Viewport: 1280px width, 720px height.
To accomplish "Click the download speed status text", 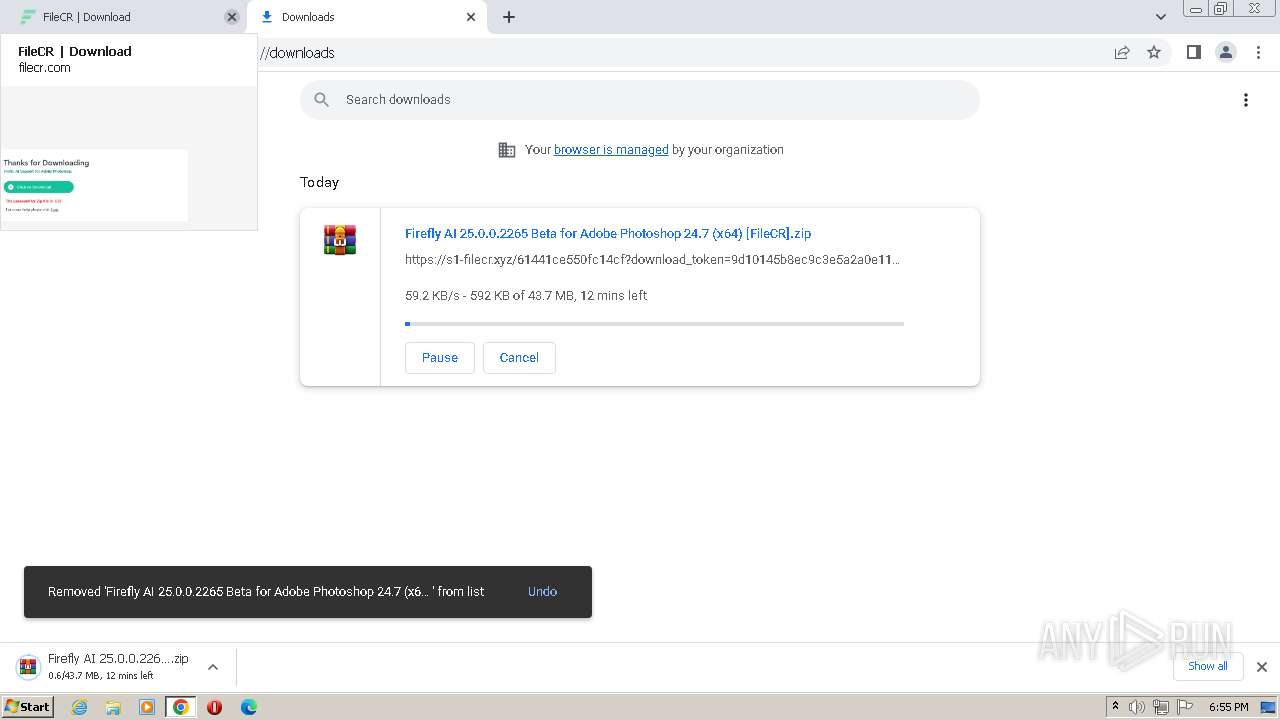I will pyautogui.click(x=526, y=296).
